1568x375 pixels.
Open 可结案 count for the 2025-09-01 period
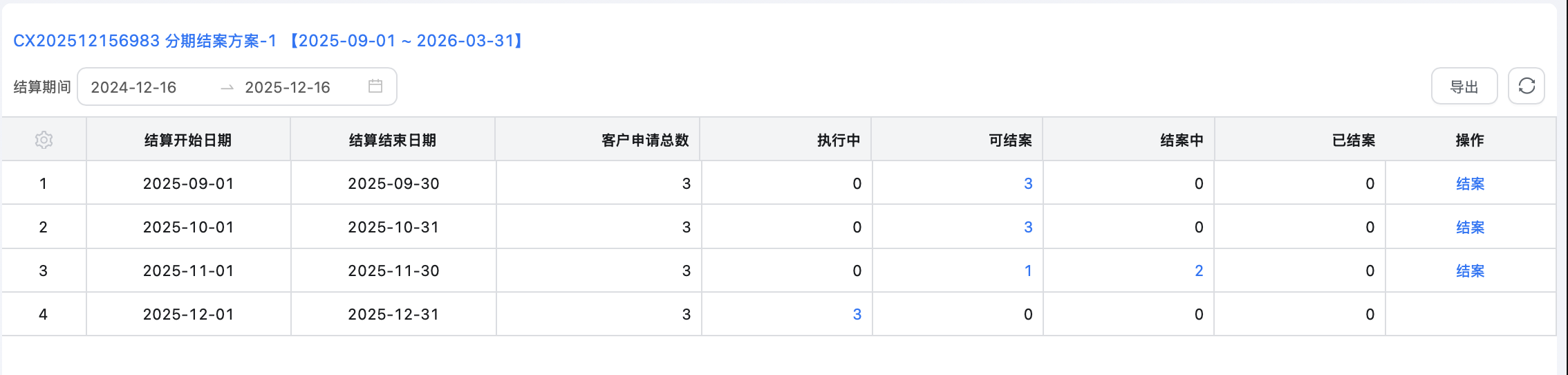(x=1028, y=184)
